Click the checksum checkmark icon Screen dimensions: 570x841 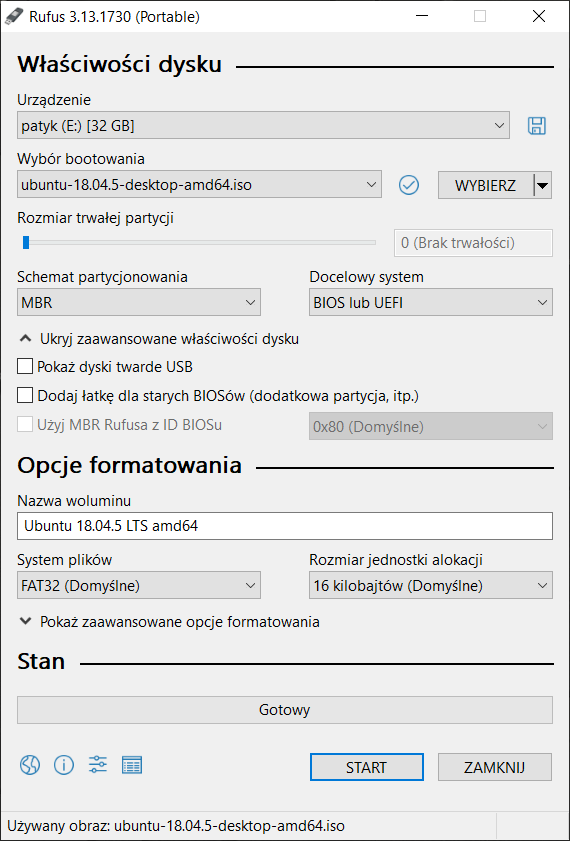pyautogui.click(x=409, y=185)
